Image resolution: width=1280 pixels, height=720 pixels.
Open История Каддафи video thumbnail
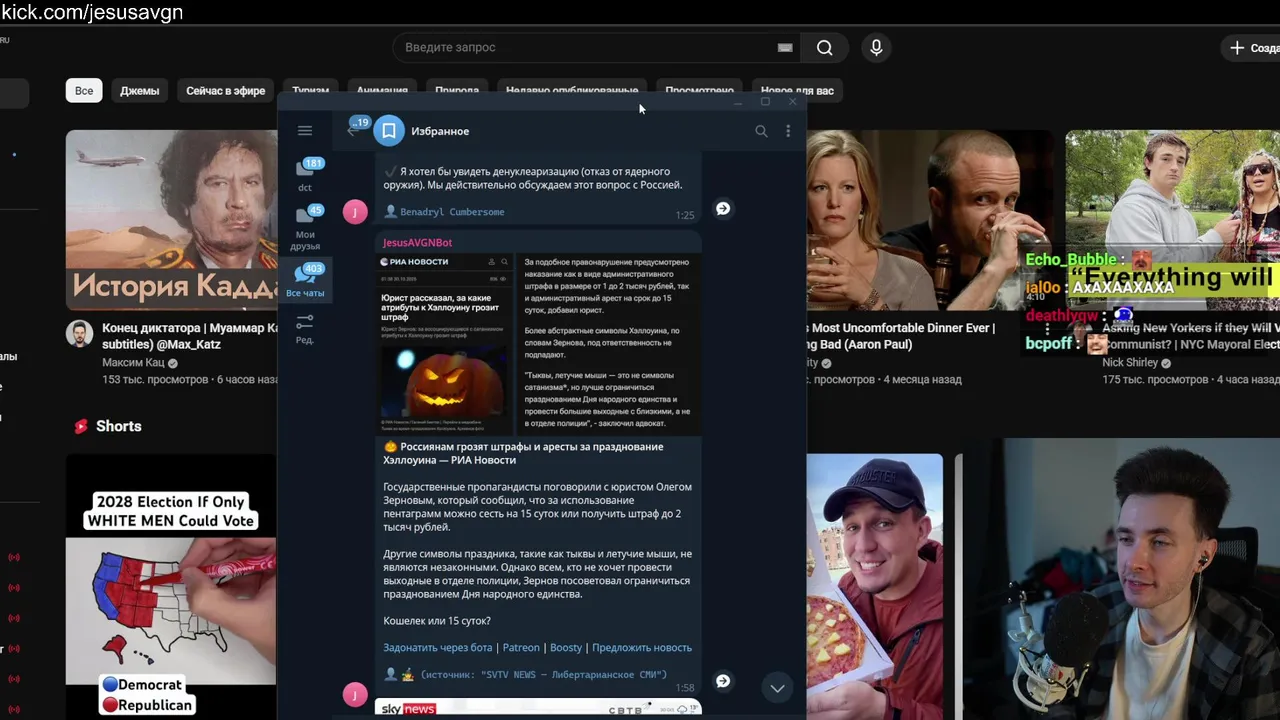(171, 220)
